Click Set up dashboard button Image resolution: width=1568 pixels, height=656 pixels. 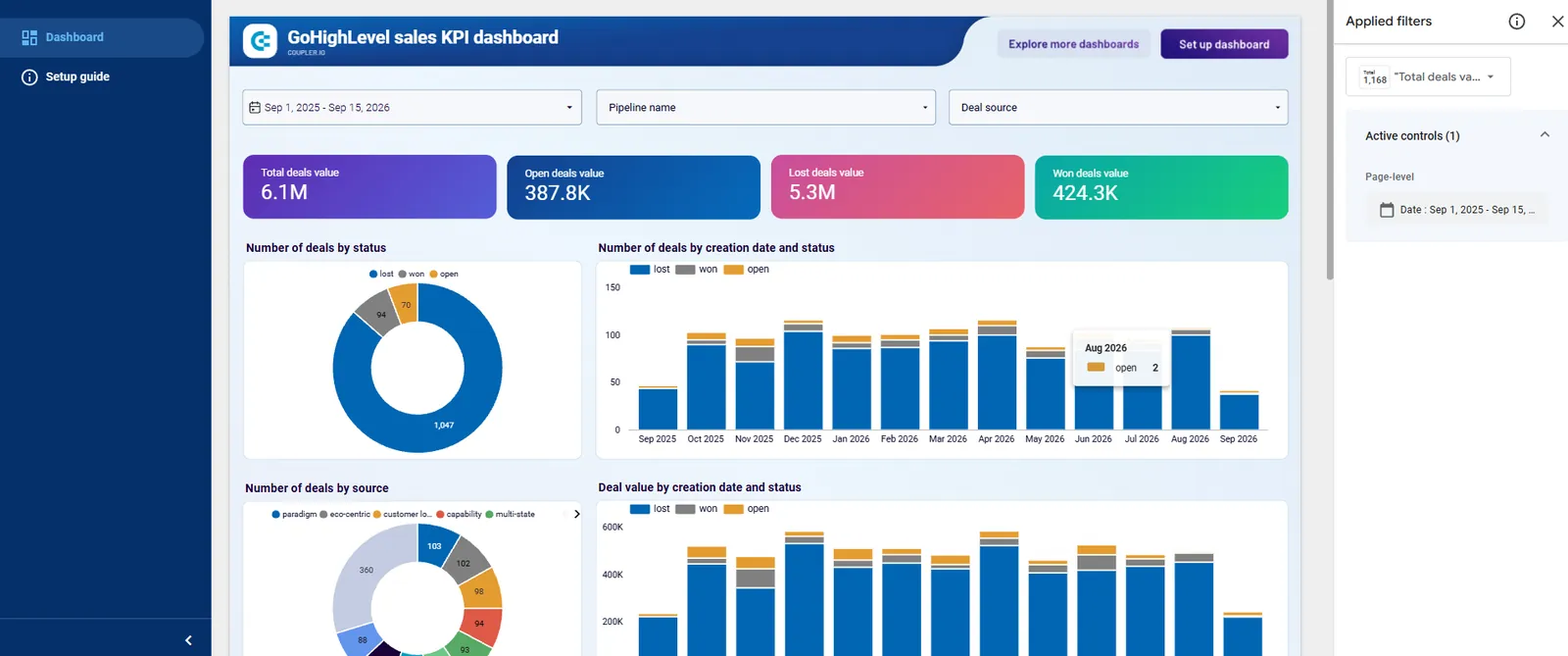pos(1224,44)
